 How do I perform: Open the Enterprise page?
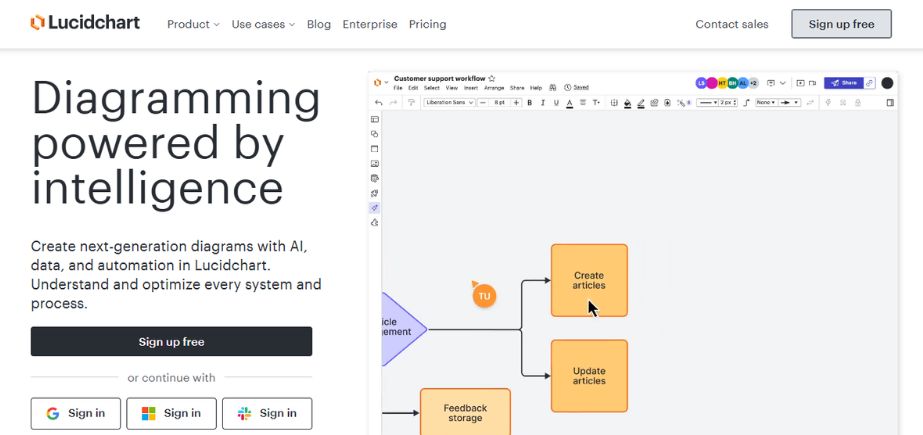[x=370, y=24]
